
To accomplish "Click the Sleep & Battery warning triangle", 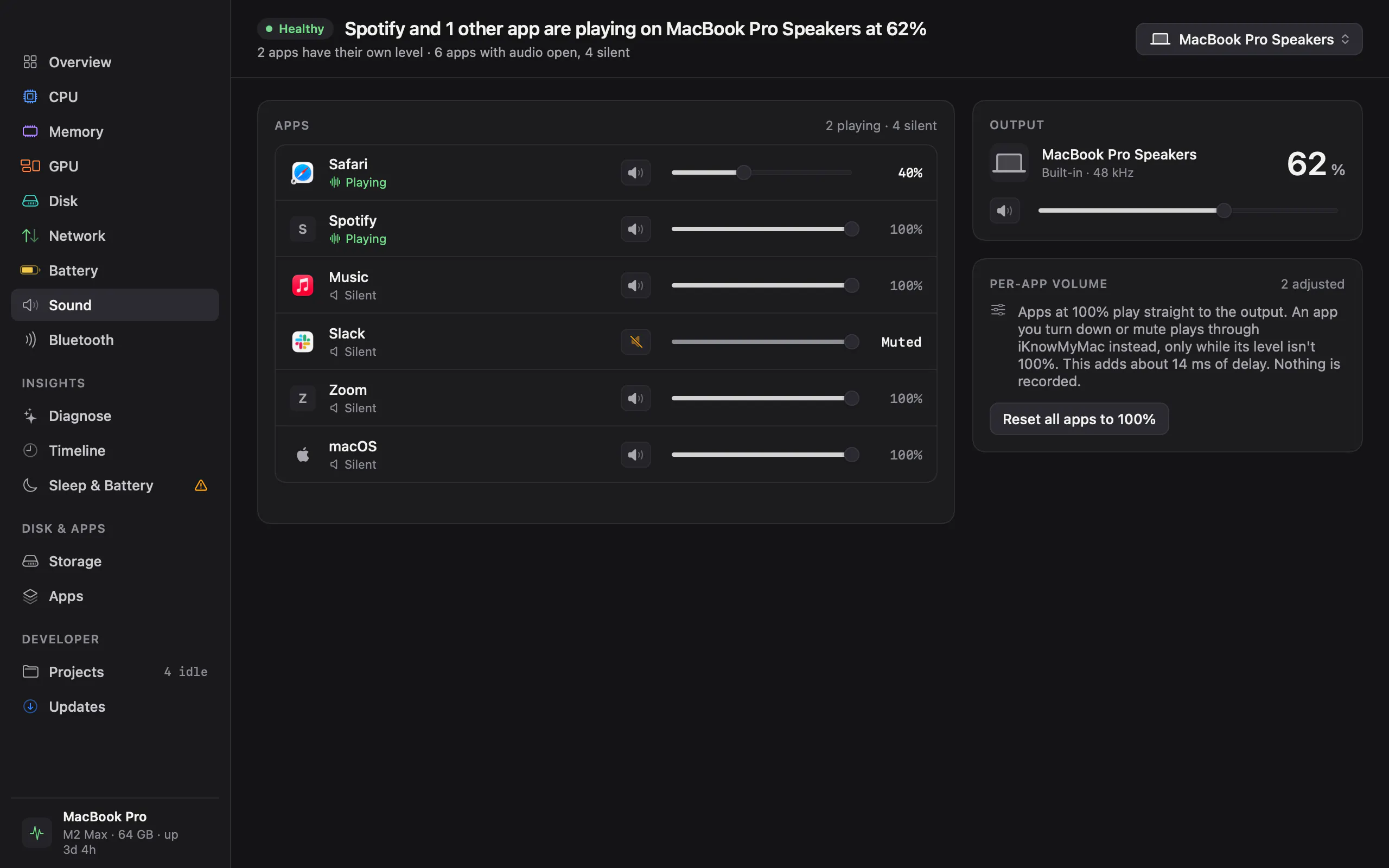I will tap(201, 486).
